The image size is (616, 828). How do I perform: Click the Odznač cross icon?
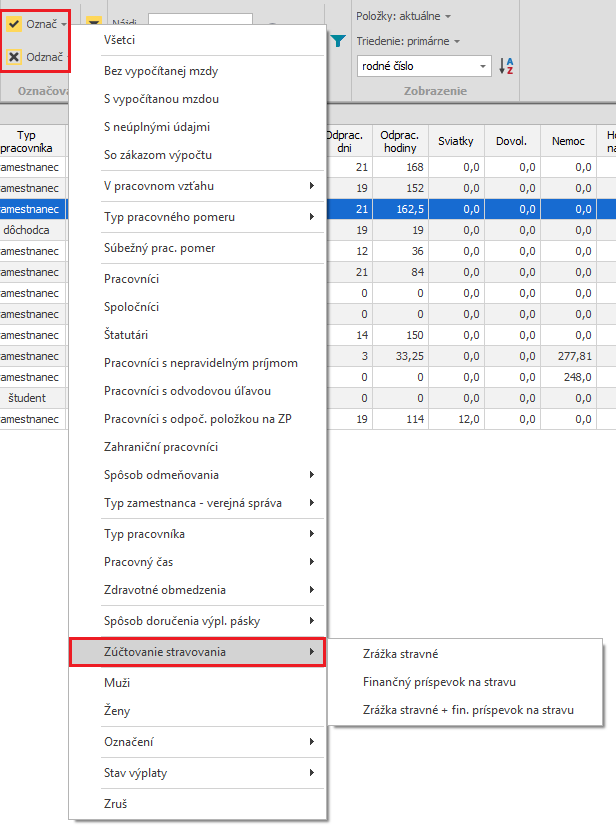[x=14, y=57]
